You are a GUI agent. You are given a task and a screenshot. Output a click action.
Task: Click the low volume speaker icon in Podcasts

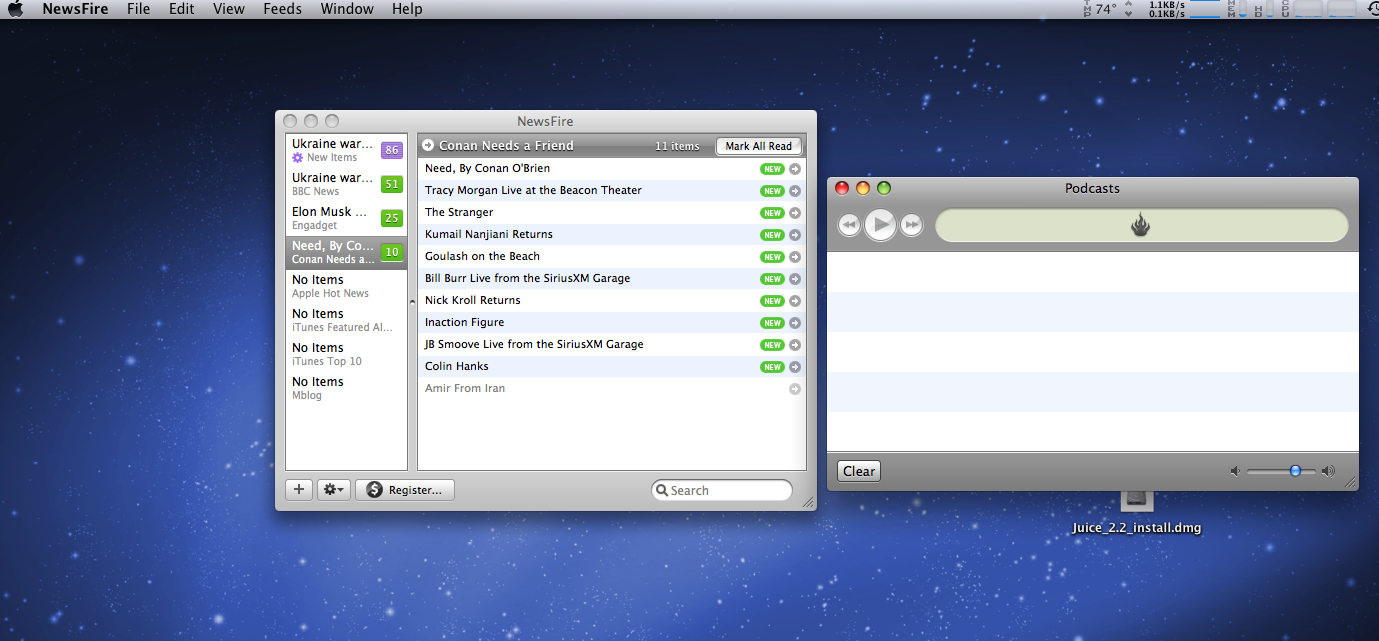pyautogui.click(x=1235, y=471)
